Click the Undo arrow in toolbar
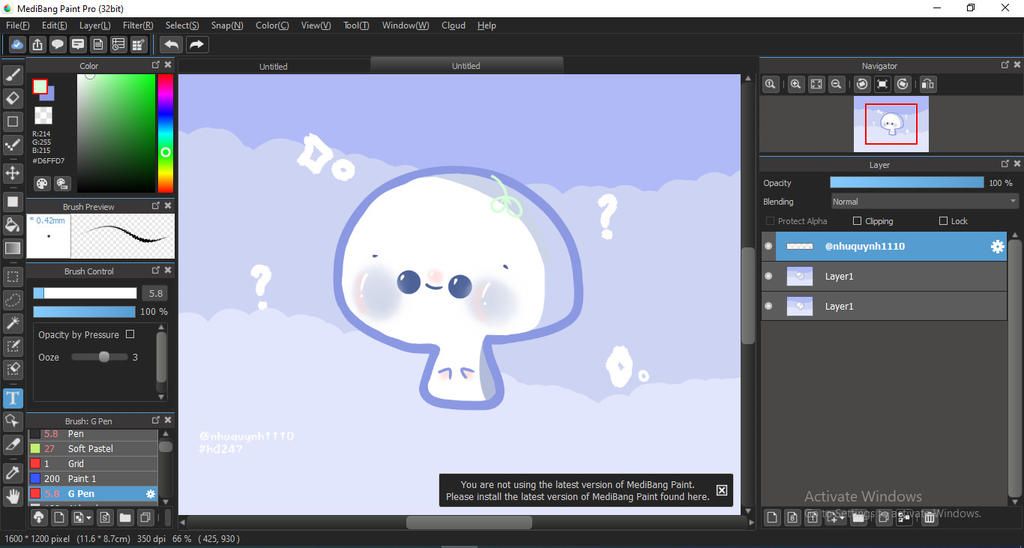The image size is (1024, 548). click(172, 44)
